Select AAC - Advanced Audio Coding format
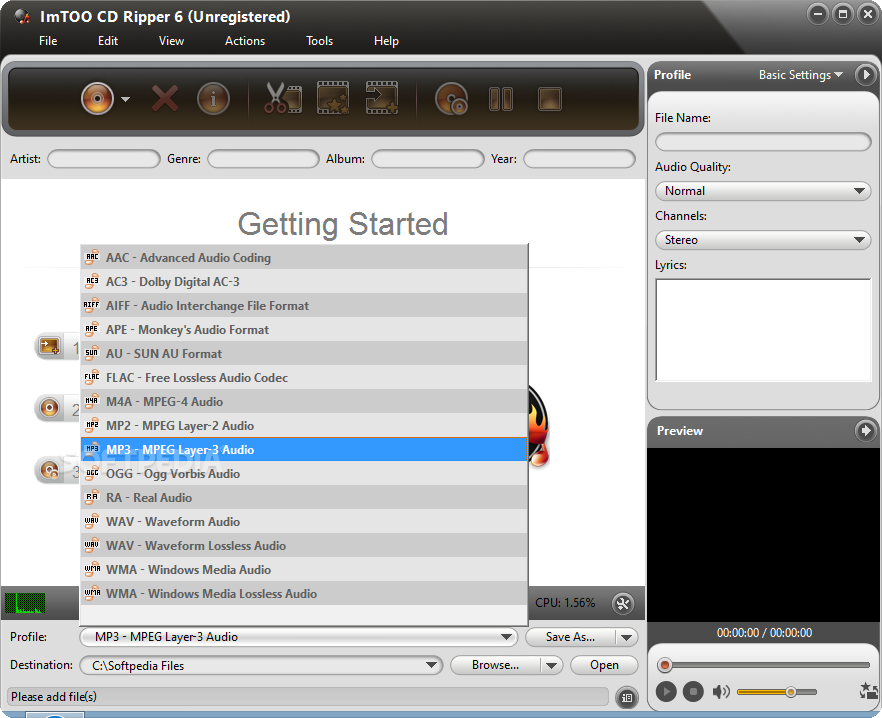The width and height of the screenshot is (882, 718). (x=304, y=258)
